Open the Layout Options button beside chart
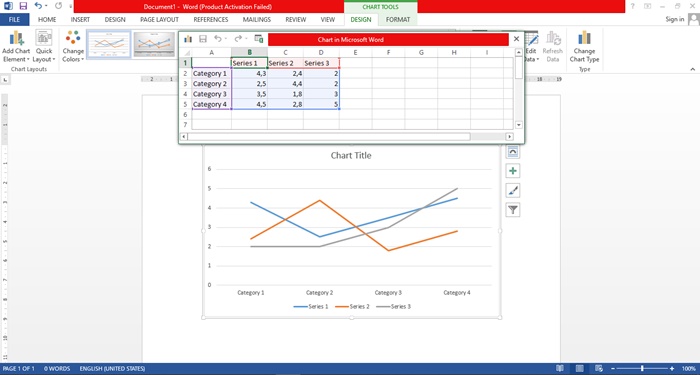 click(x=513, y=152)
